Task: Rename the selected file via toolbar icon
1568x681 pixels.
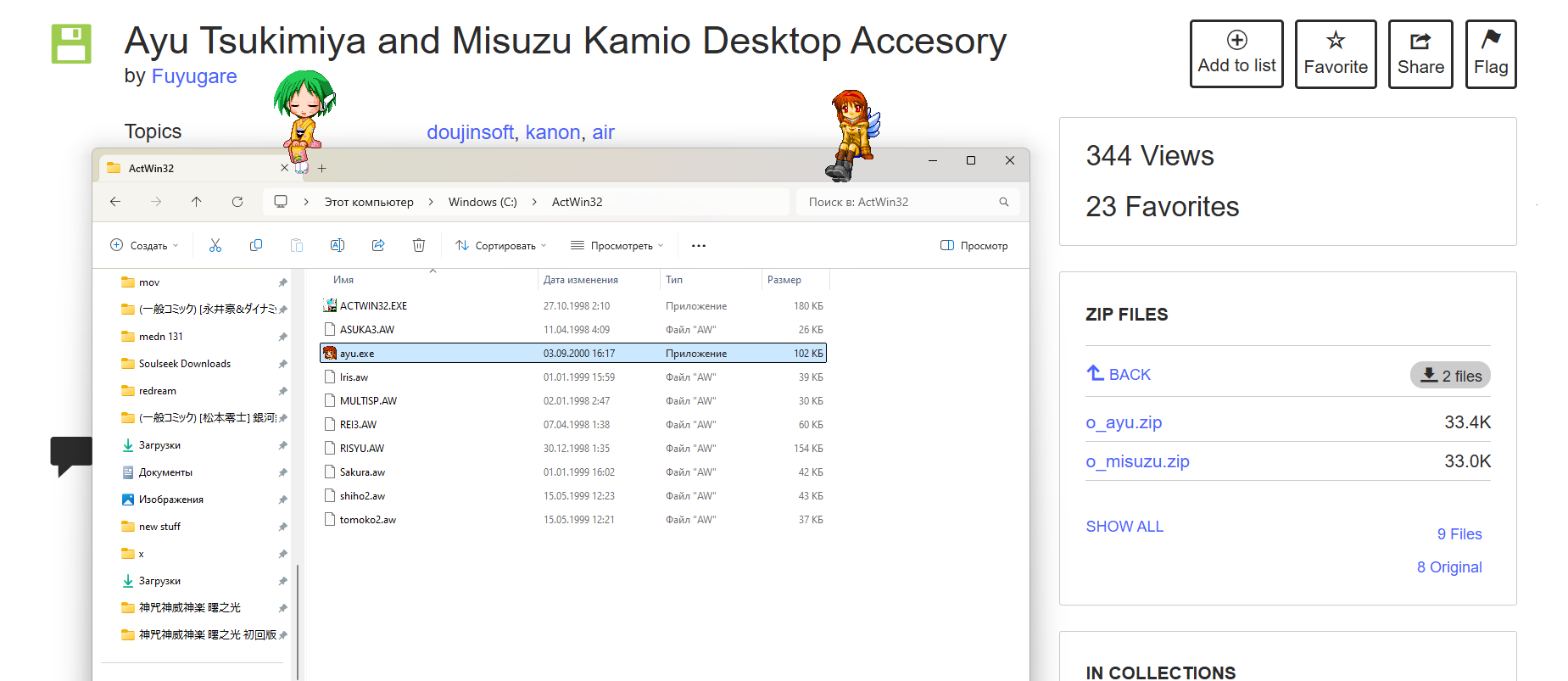Action: 338,245
